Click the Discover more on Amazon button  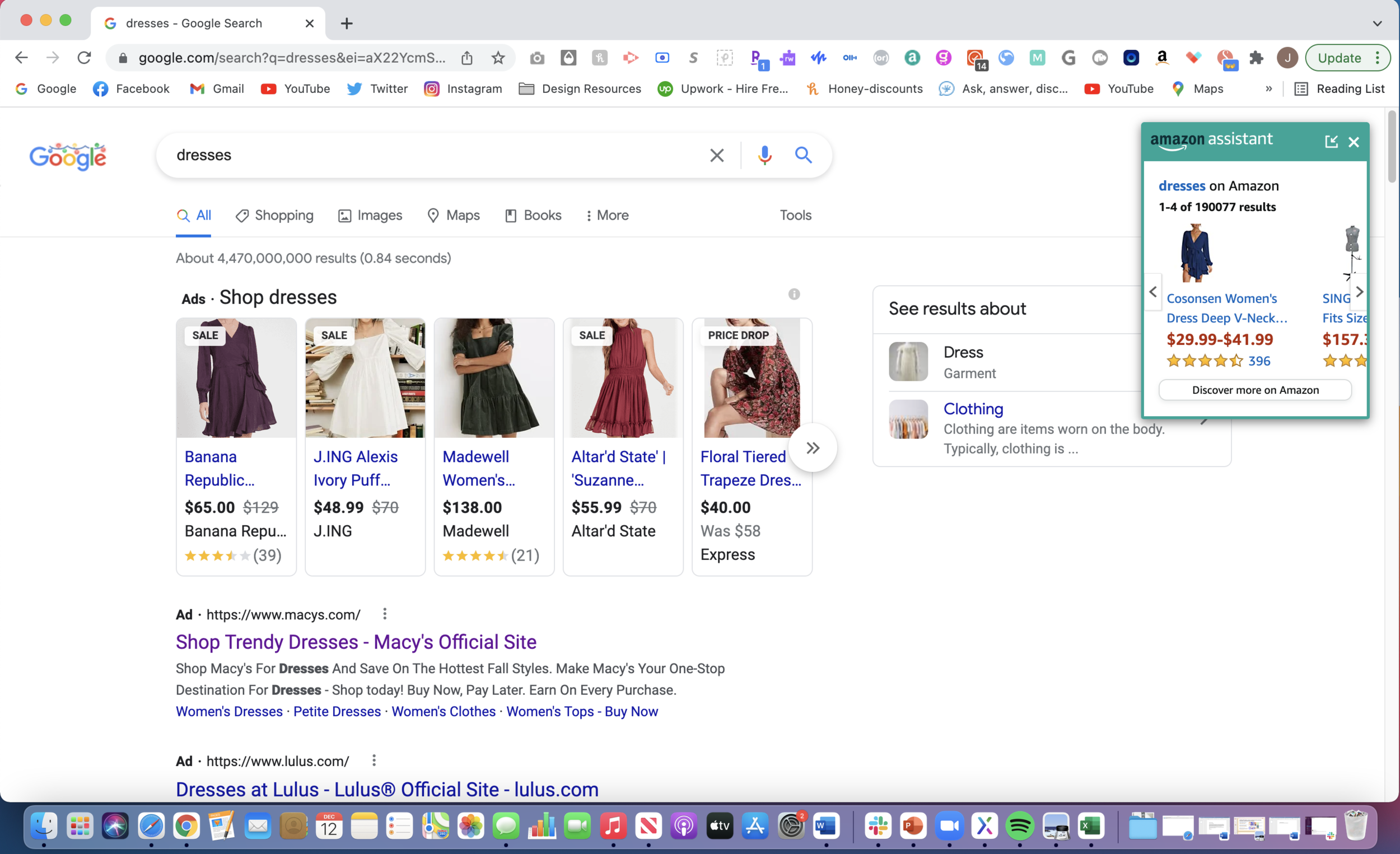pos(1255,390)
